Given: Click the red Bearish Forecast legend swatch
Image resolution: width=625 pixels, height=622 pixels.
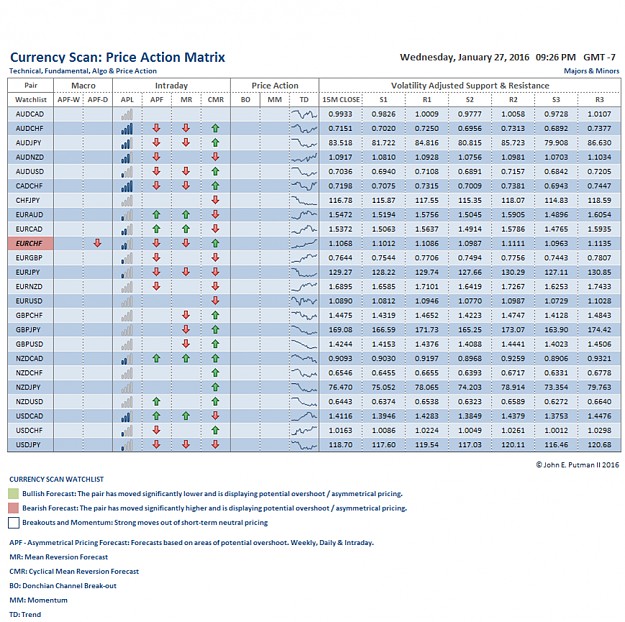Looking at the screenshot, I should (14, 508).
